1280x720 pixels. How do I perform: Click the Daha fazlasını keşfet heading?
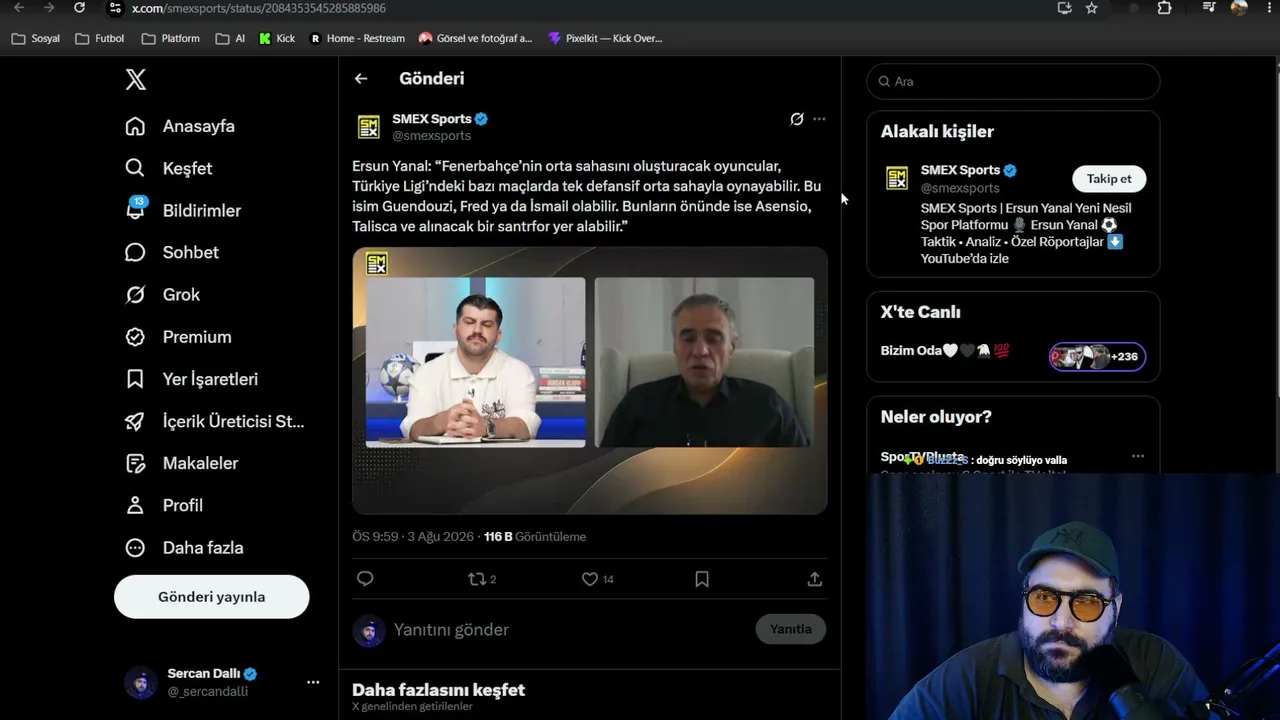[438, 690]
